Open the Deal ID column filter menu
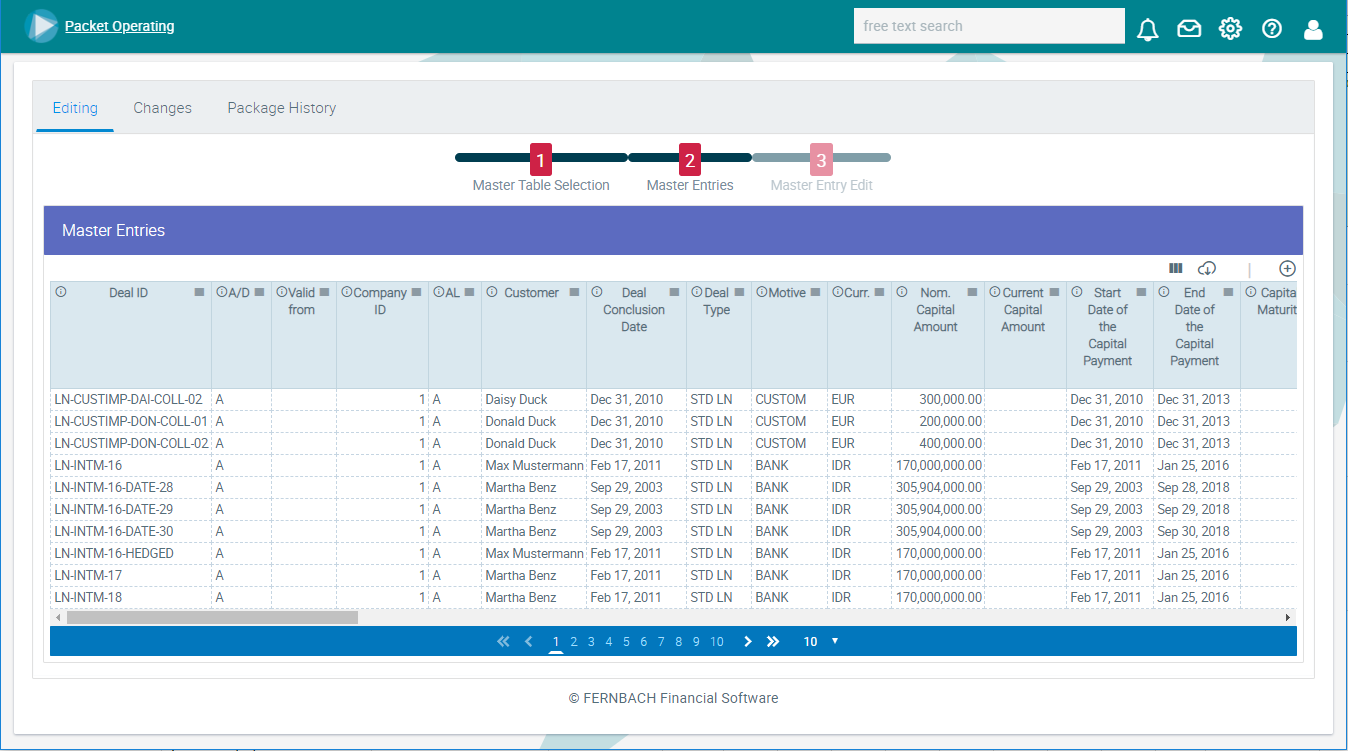The image size is (1348, 751). [x=199, y=292]
